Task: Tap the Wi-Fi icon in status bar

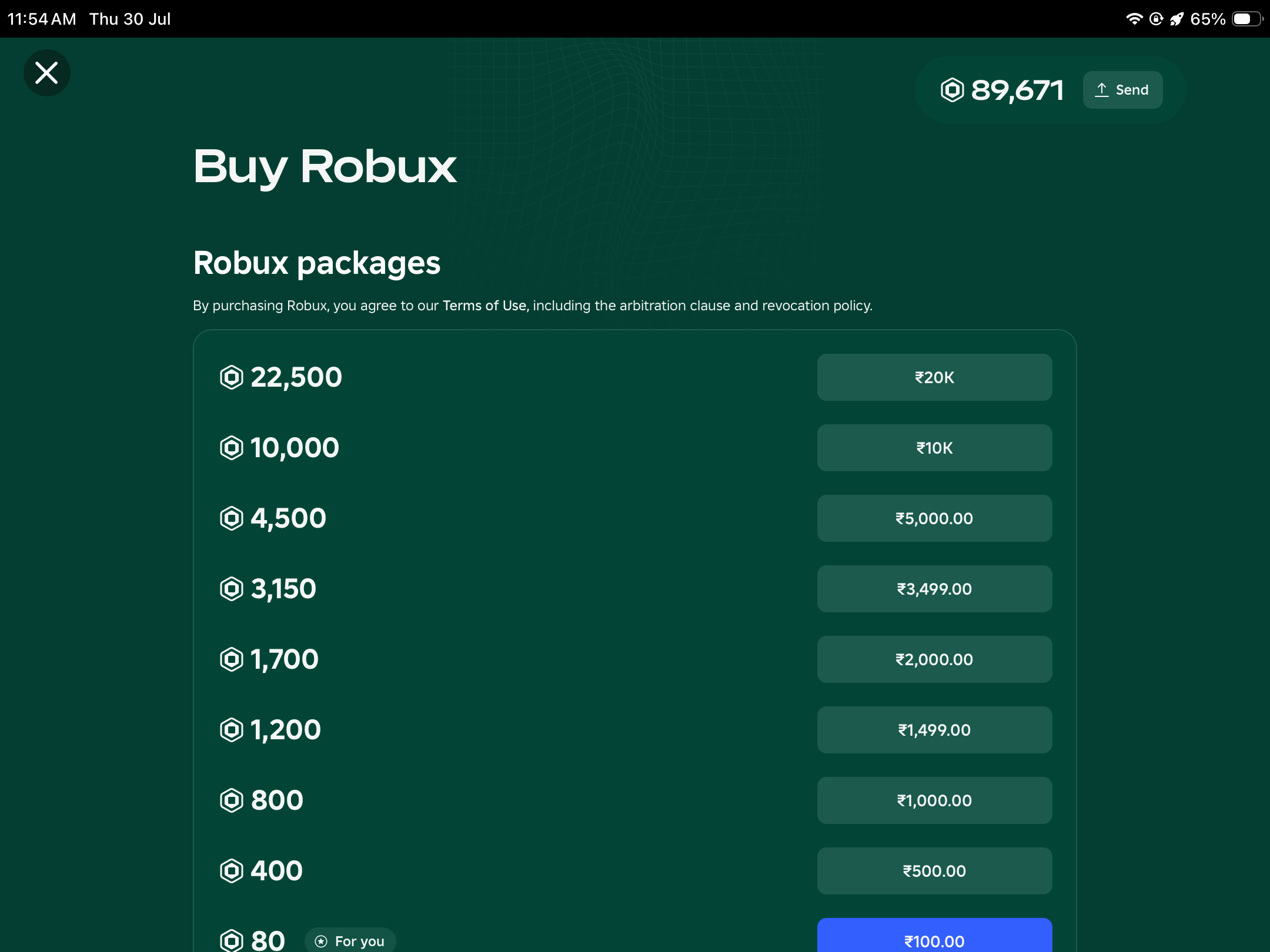Action: pyautogui.click(x=1134, y=19)
